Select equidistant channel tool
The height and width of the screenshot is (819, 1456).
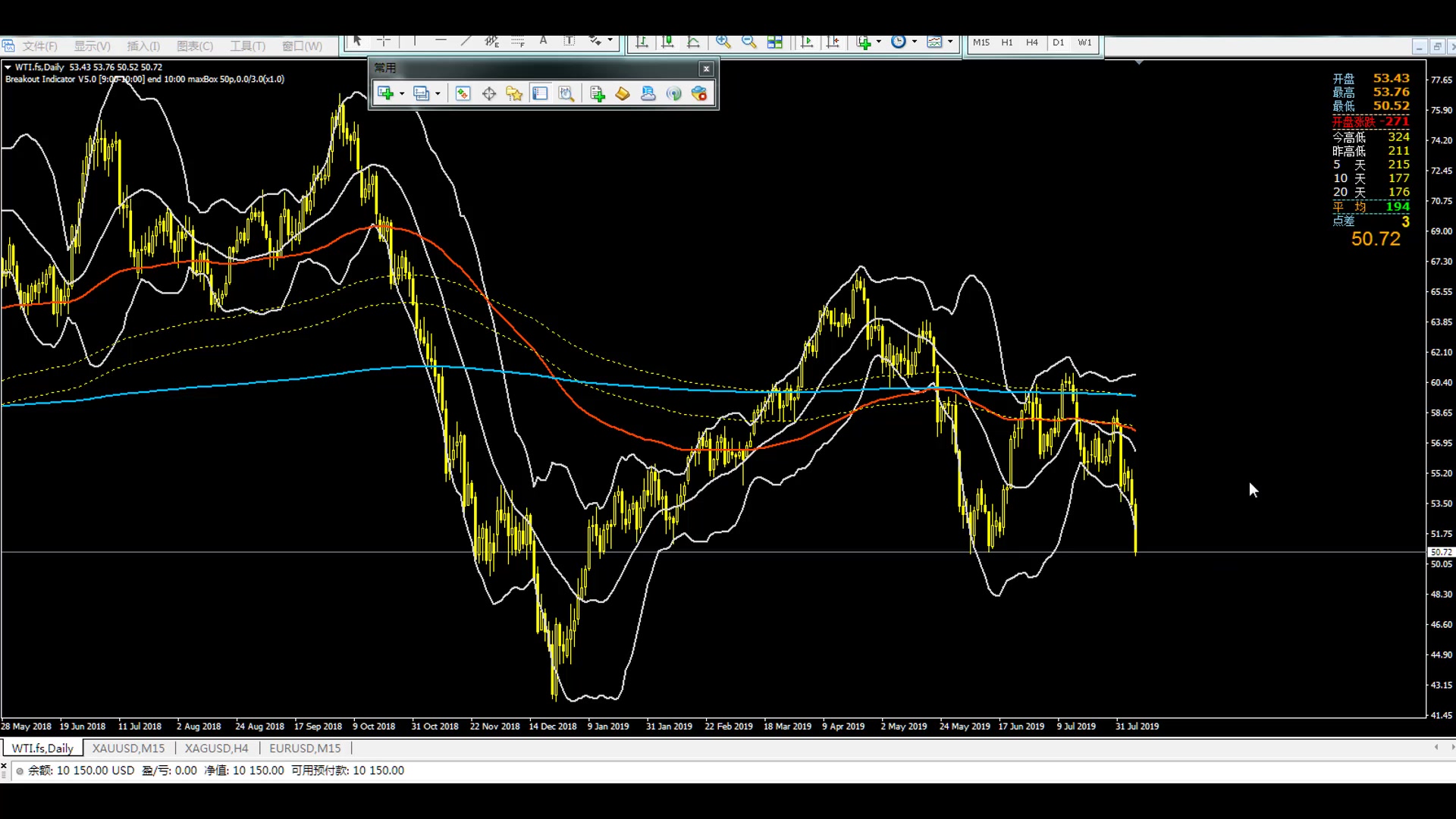[491, 42]
